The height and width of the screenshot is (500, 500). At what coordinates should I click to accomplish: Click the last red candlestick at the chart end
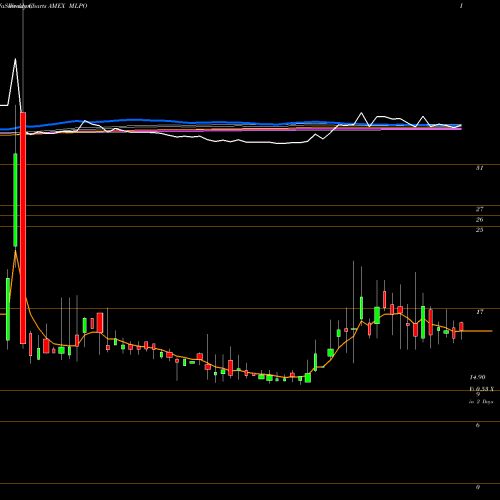pos(461,326)
